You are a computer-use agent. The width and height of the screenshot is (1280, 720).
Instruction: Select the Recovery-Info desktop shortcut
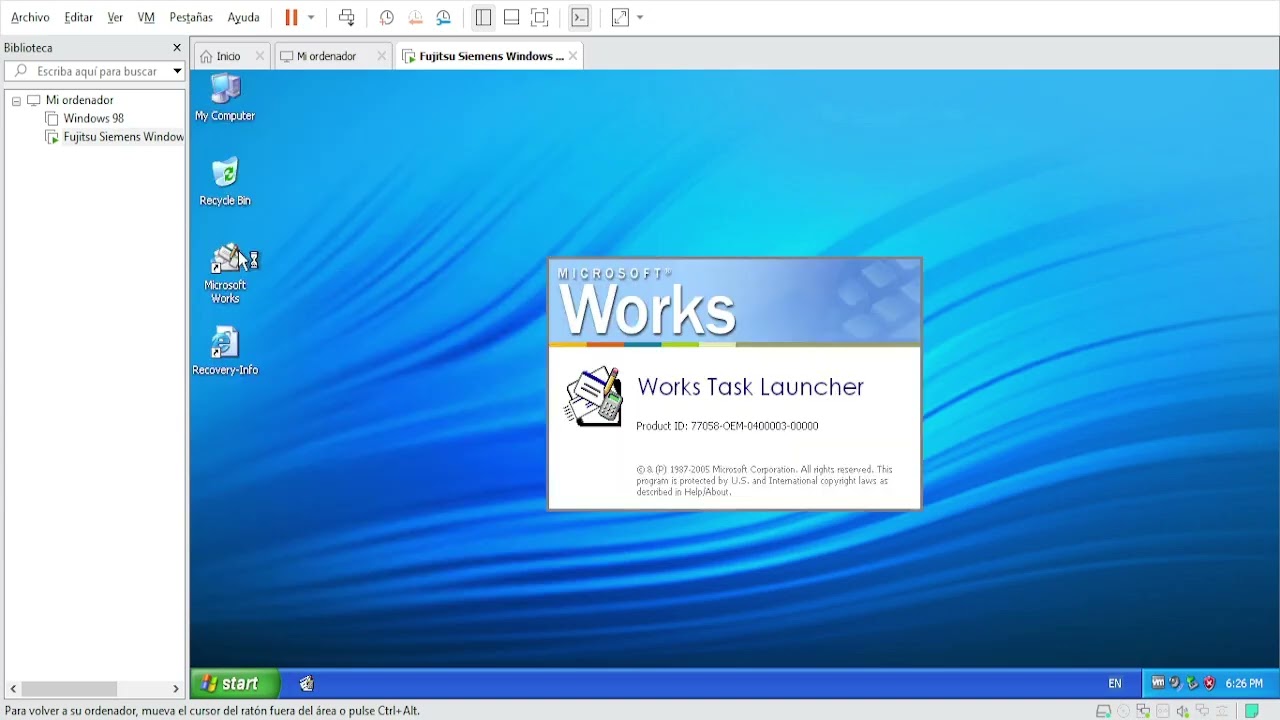pos(225,351)
